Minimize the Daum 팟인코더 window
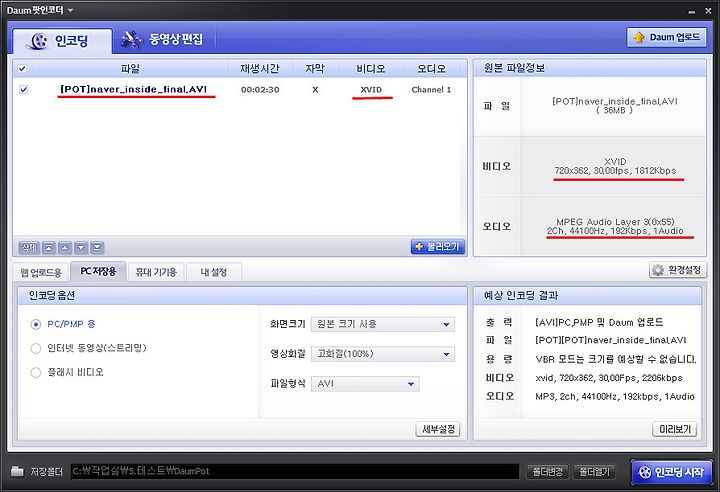This screenshot has width=720, height=492. [x=692, y=11]
